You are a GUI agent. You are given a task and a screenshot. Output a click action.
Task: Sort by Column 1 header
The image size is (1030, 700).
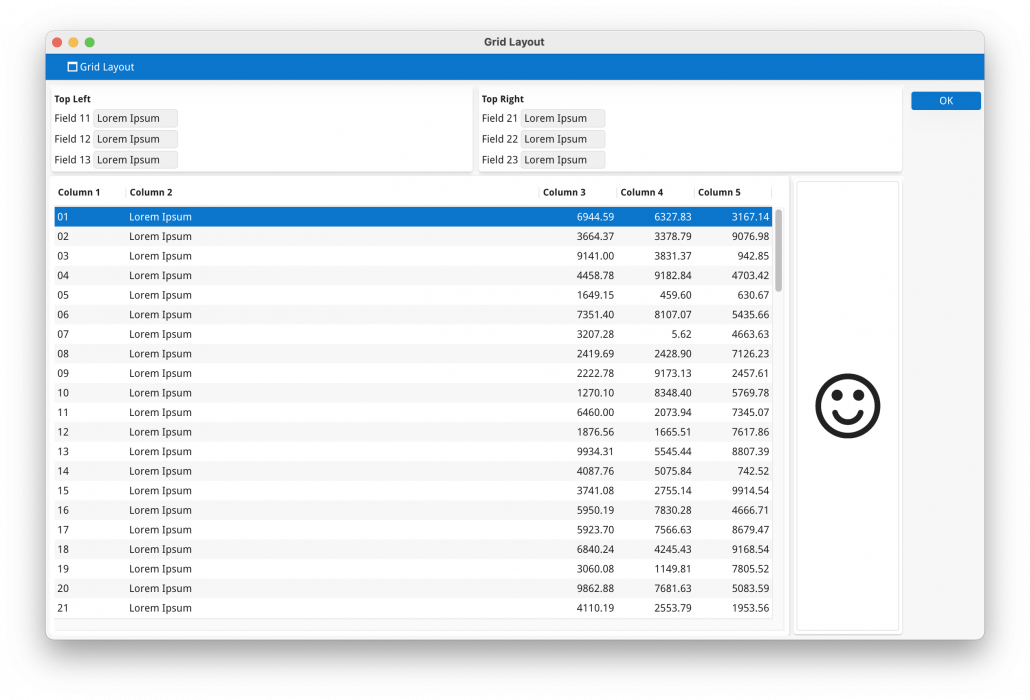point(80,192)
